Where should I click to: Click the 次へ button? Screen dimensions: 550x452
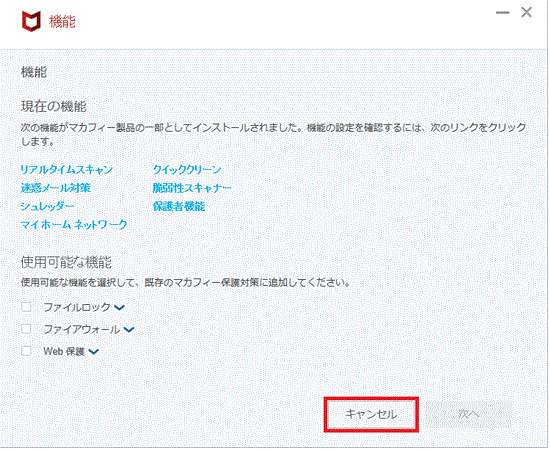pos(469,414)
